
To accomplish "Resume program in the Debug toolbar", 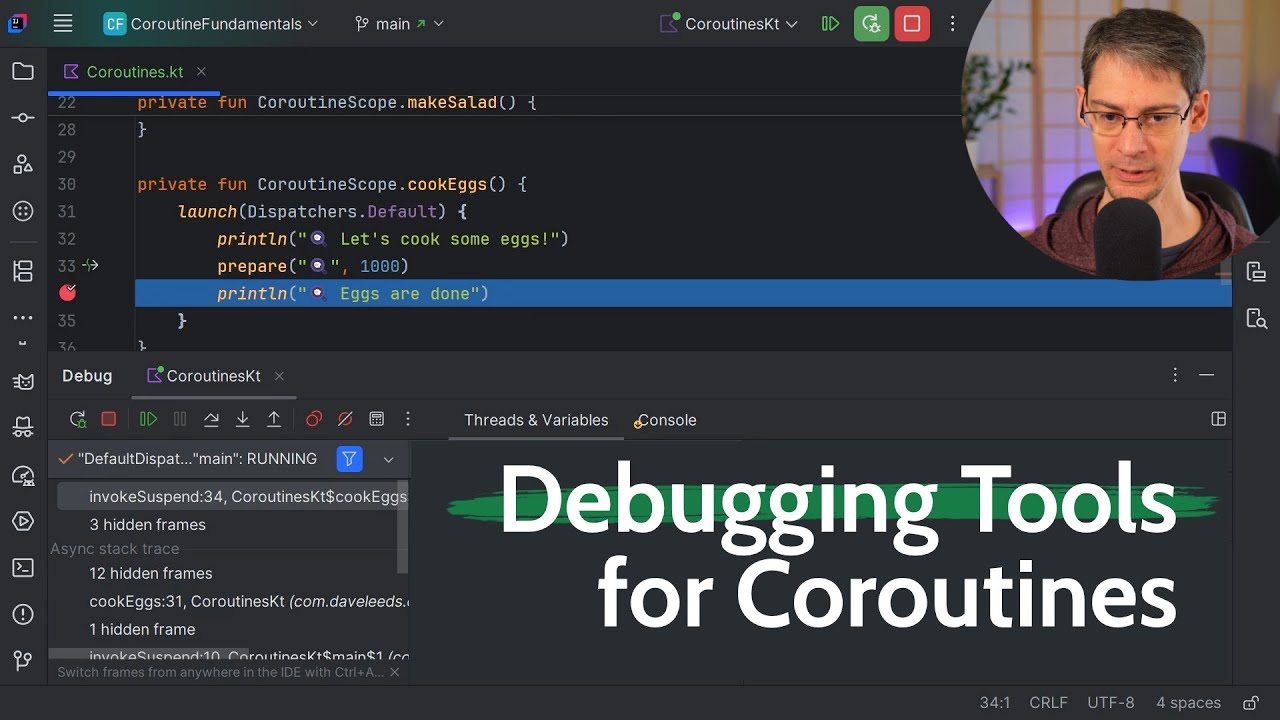I will [148, 419].
